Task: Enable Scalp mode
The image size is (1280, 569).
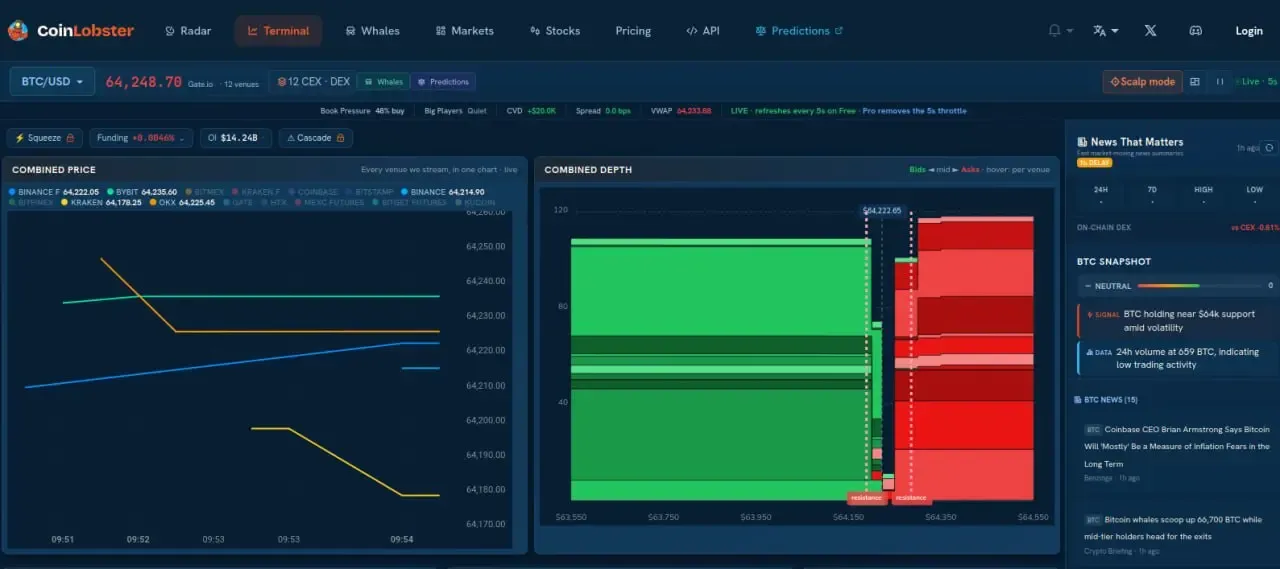Action: pyautogui.click(x=1142, y=81)
